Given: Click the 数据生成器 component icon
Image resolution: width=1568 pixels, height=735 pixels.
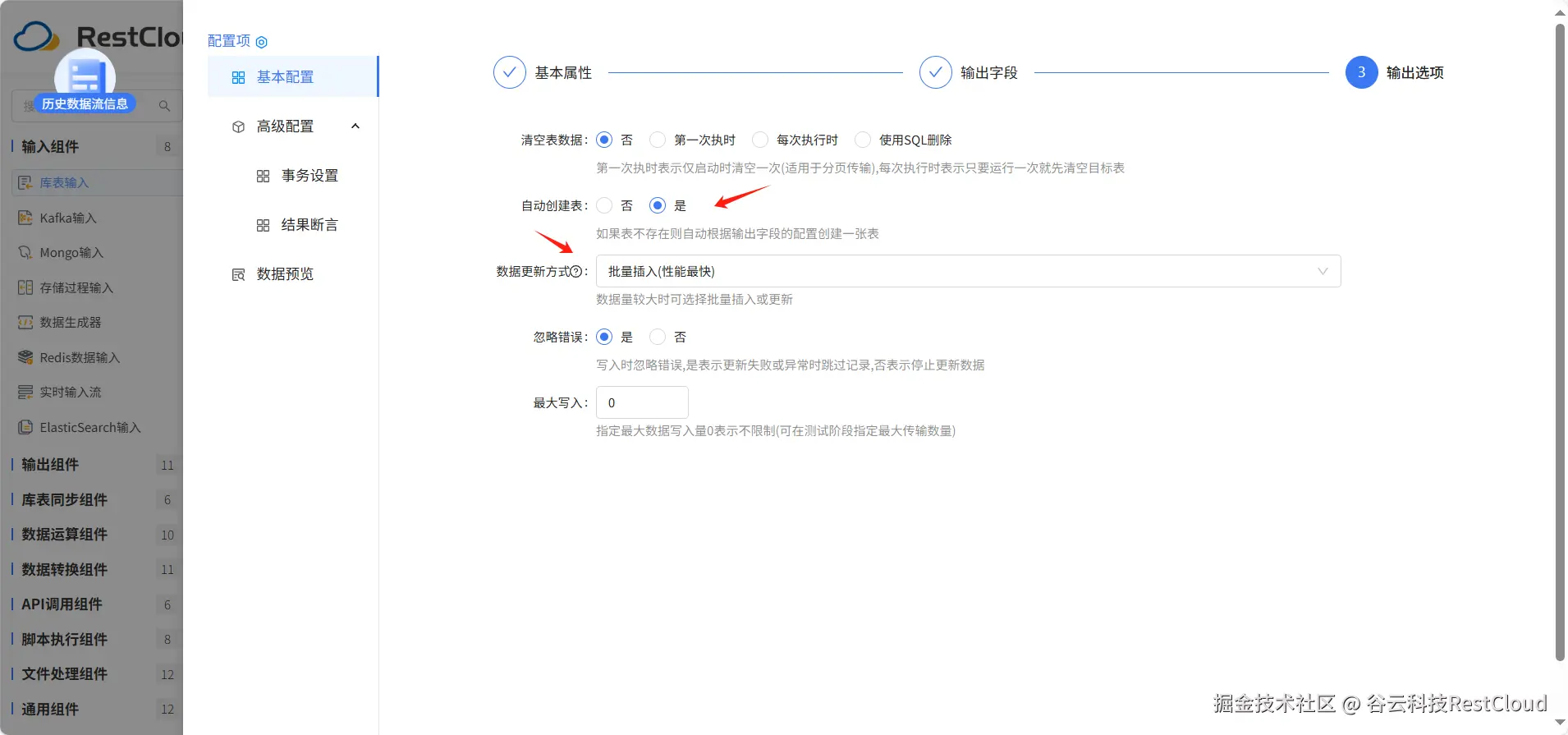Looking at the screenshot, I should click(25, 322).
